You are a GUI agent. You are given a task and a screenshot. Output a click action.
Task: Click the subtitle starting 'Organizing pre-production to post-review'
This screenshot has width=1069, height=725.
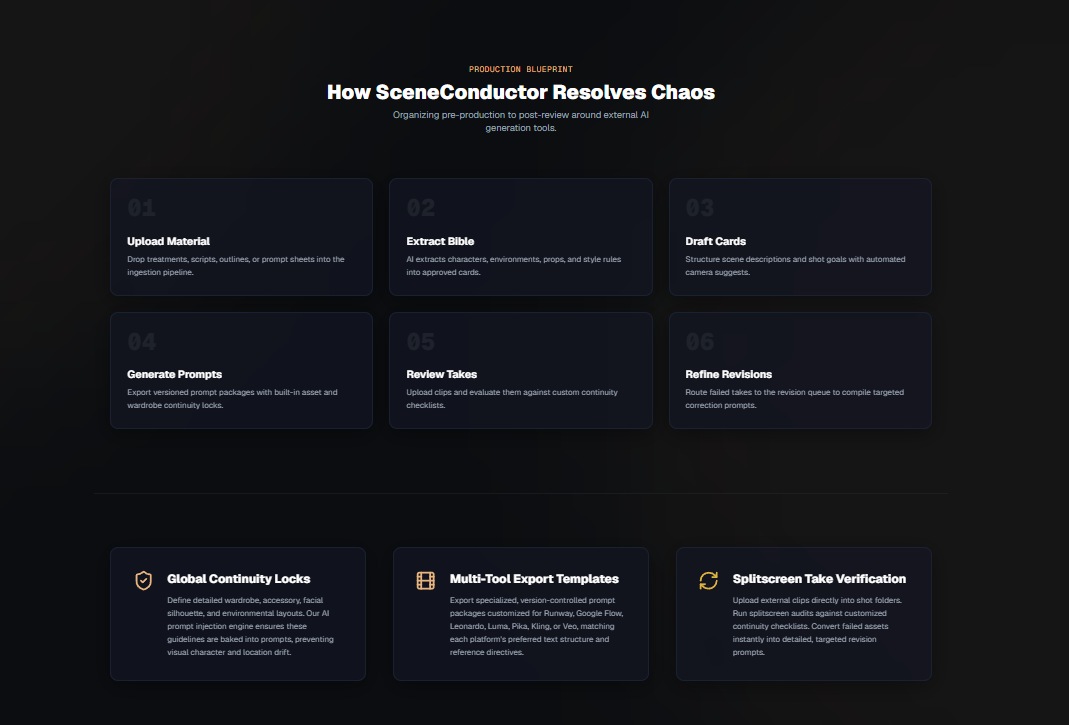pyautogui.click(x=521, y=121)
